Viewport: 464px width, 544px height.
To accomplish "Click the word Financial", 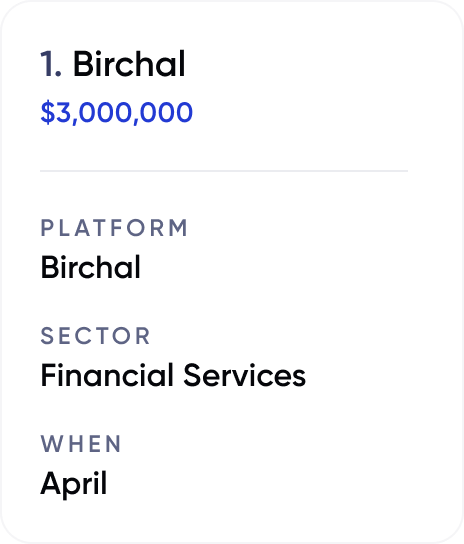I will 107,375.
